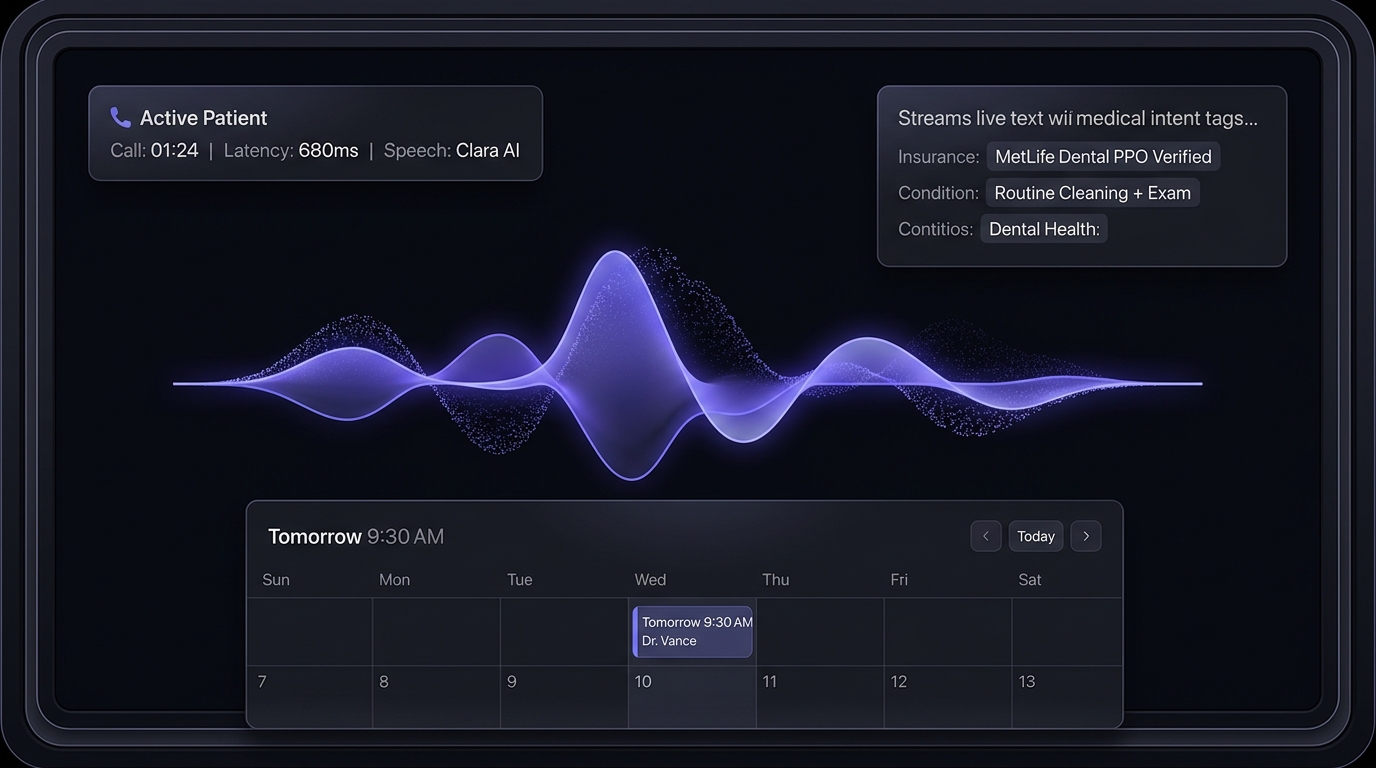This screenshot has height=768, width=1376.
Task: Select the Sat column header
Action: 1030,580
